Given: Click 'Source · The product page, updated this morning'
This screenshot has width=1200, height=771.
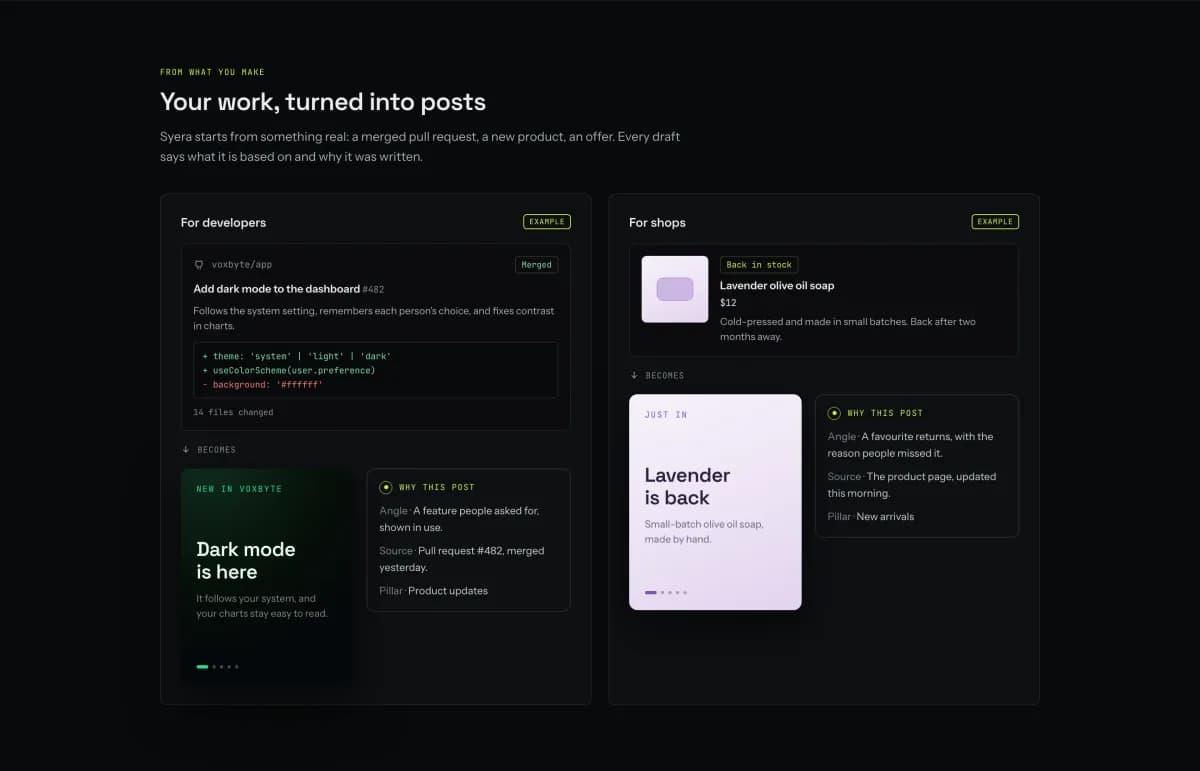Looking at the screenshot, I should (x=912, y=485).
